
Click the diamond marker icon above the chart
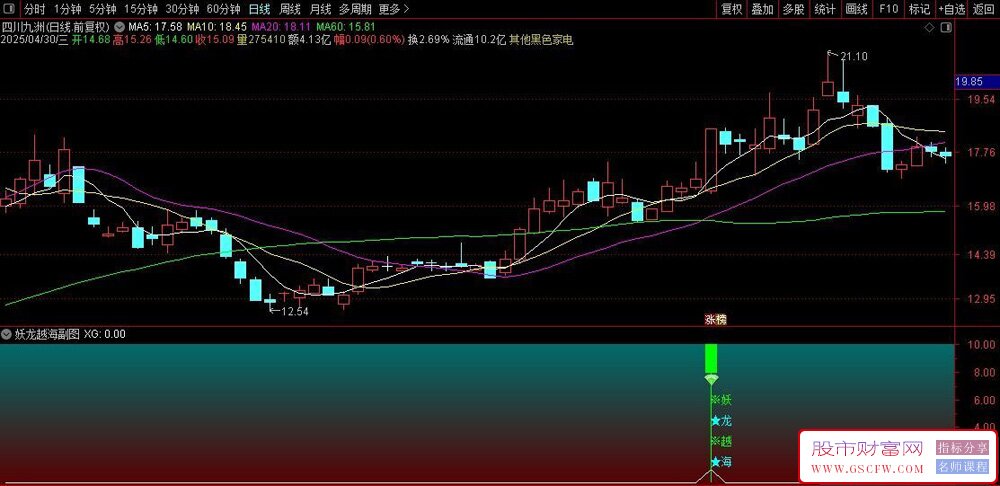tap(930, 27)
